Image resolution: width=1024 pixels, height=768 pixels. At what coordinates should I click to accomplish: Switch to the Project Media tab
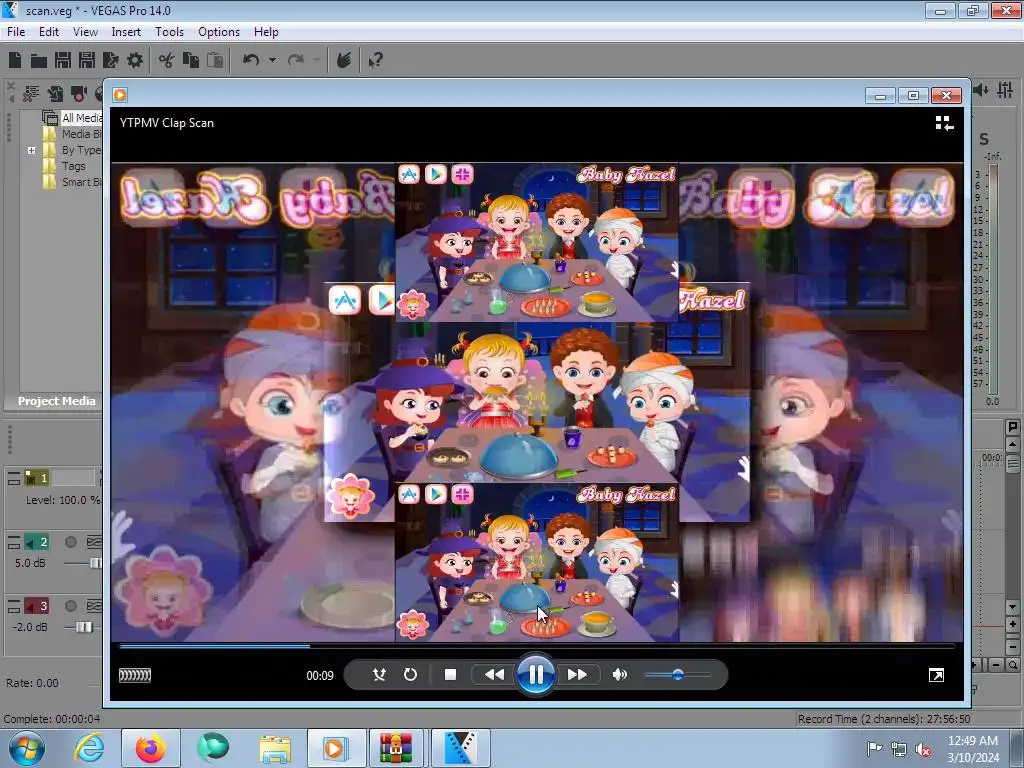(56, 401)
